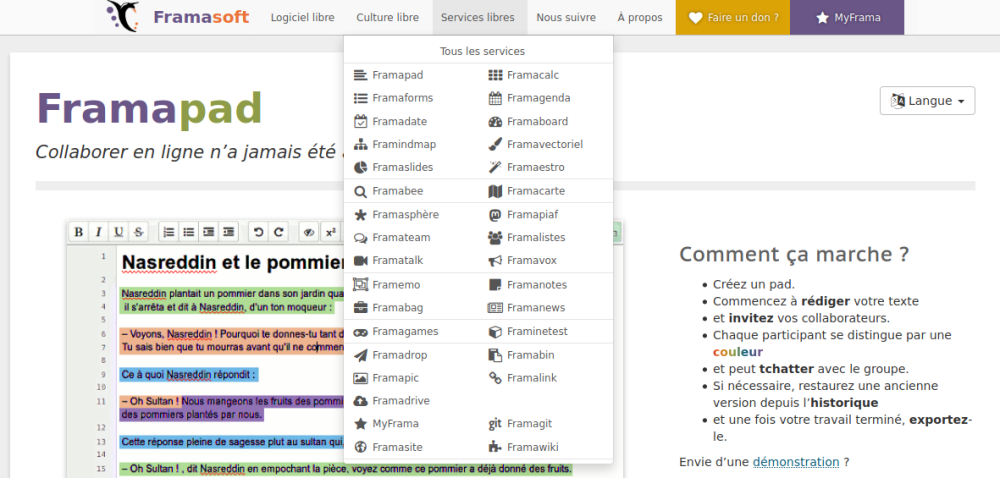Click Framabag briefcase icon
Screen dimensions: 1000x478
(x=360, y=308)
